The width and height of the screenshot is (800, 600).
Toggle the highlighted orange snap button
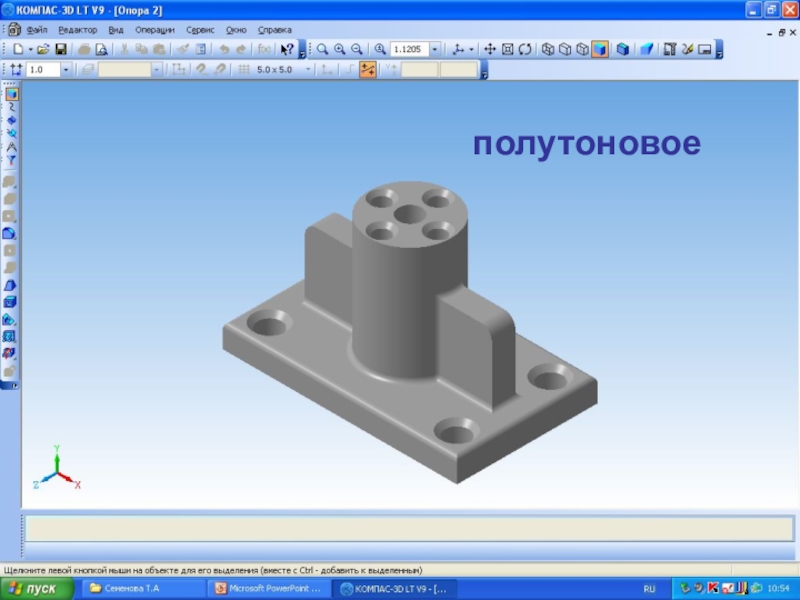pyautogui.click(x=367, y=69)
